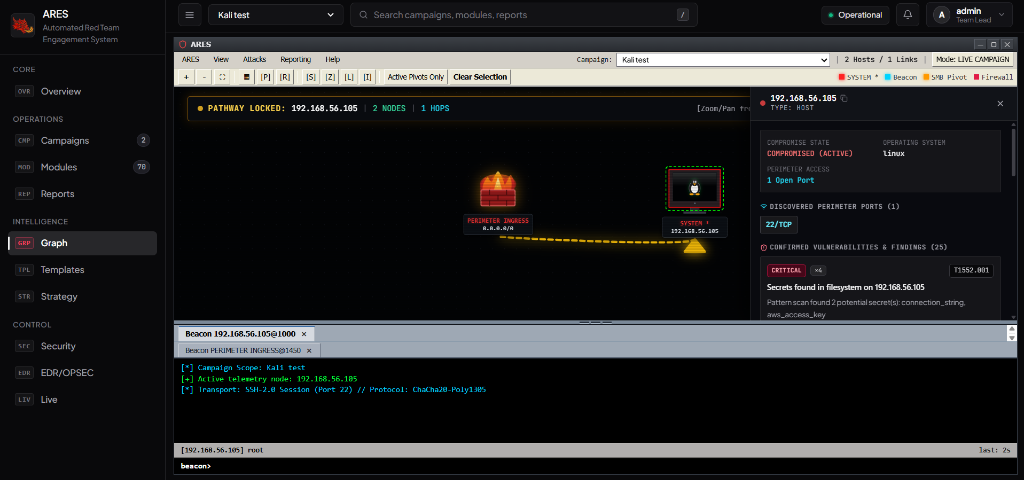
Task: Focus the search campaigns, modules, reports field
Action: [524, 15]
